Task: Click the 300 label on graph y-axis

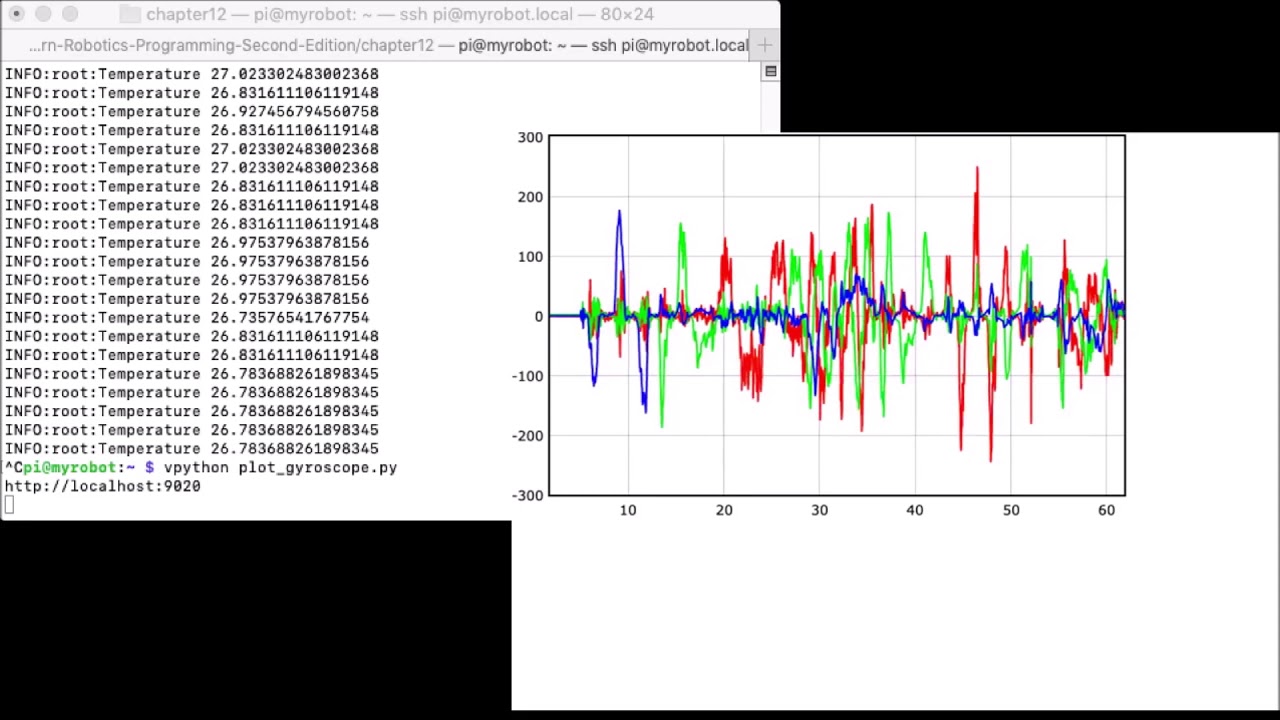Action: pos(531,137)
